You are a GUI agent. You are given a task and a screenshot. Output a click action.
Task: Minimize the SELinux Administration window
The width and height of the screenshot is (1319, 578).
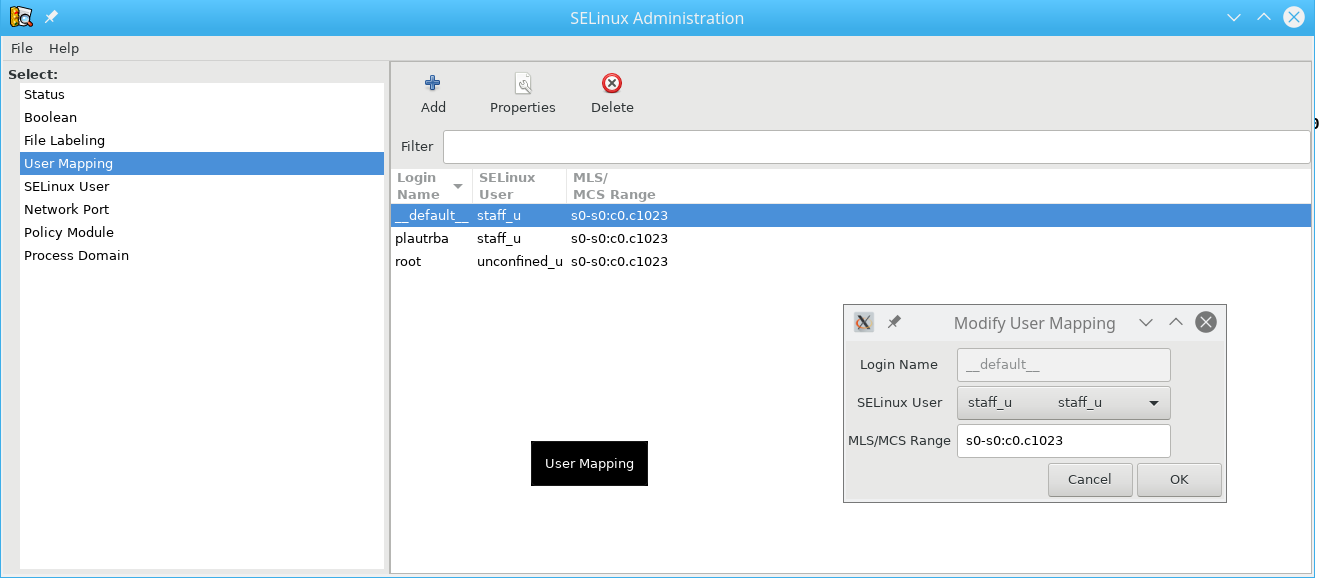click(x=1234, y=17)
